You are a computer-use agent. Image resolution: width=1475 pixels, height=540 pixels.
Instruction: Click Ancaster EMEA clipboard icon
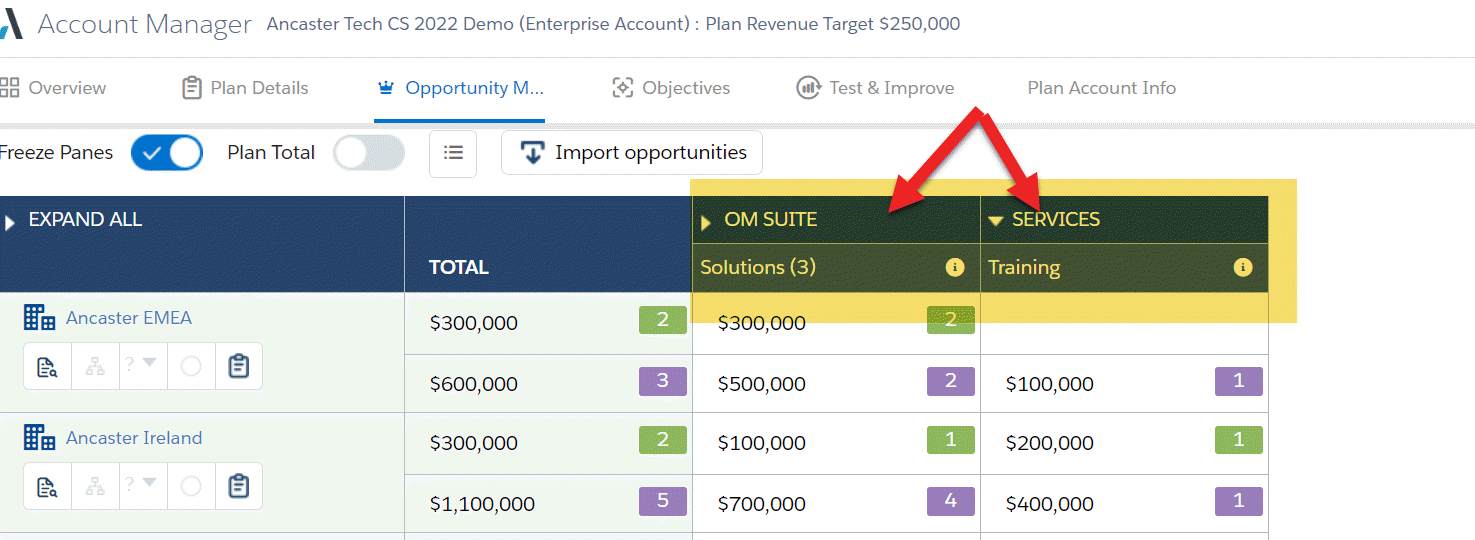coord(238,367)
